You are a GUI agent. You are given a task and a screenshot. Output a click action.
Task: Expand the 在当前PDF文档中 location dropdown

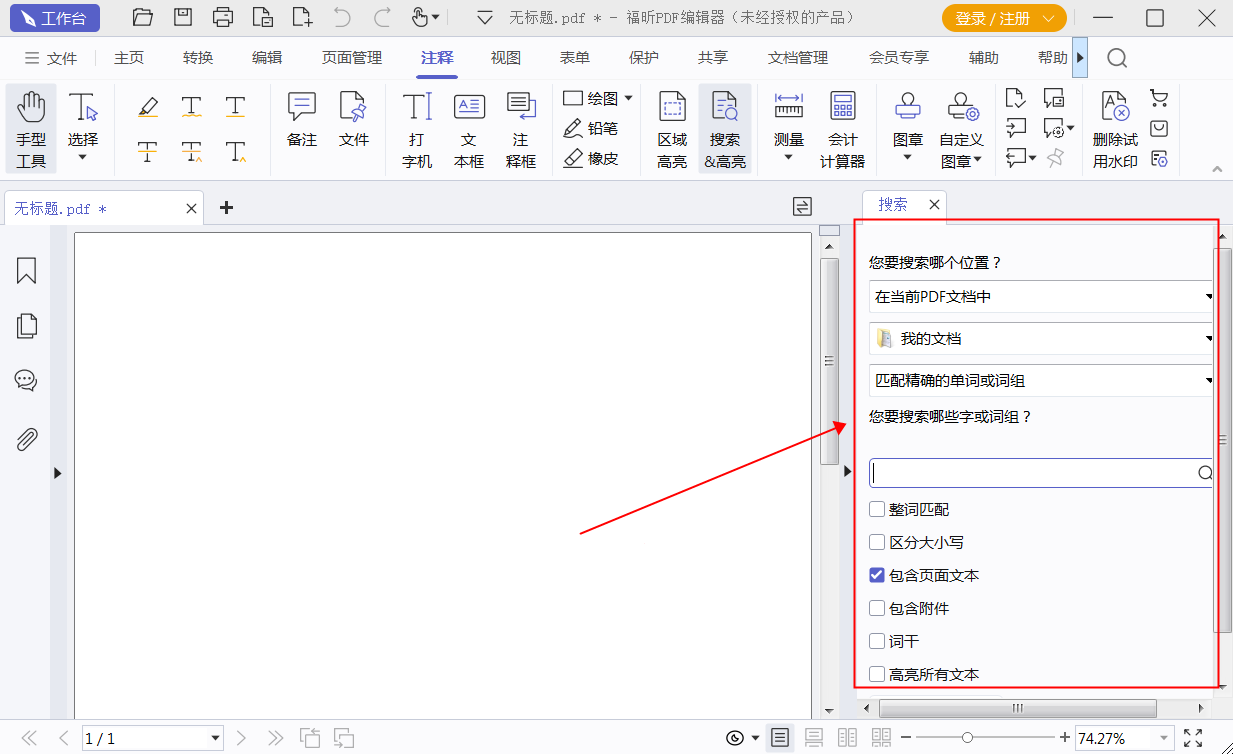point(1040,297)
